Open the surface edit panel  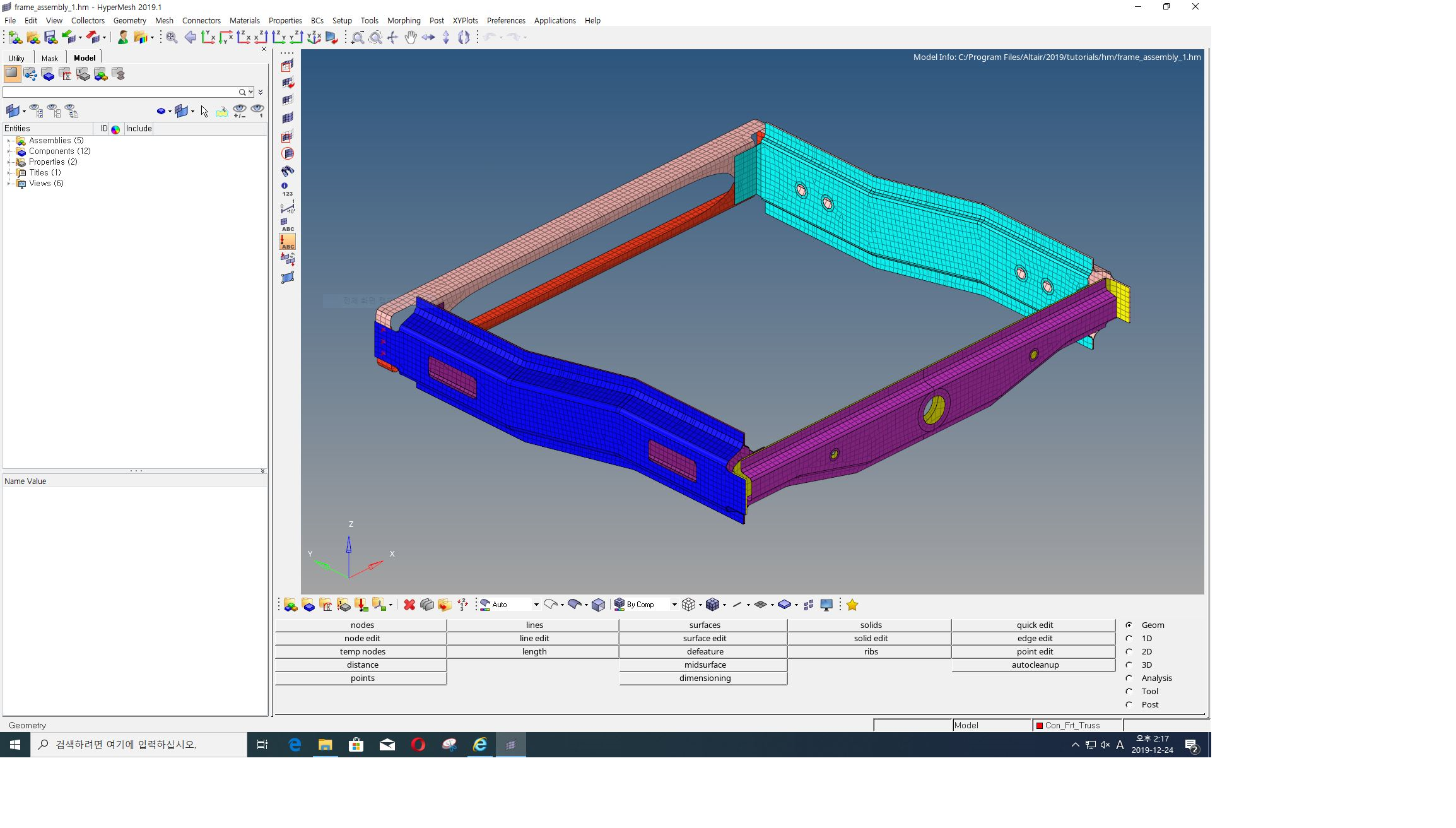[704, 638]
